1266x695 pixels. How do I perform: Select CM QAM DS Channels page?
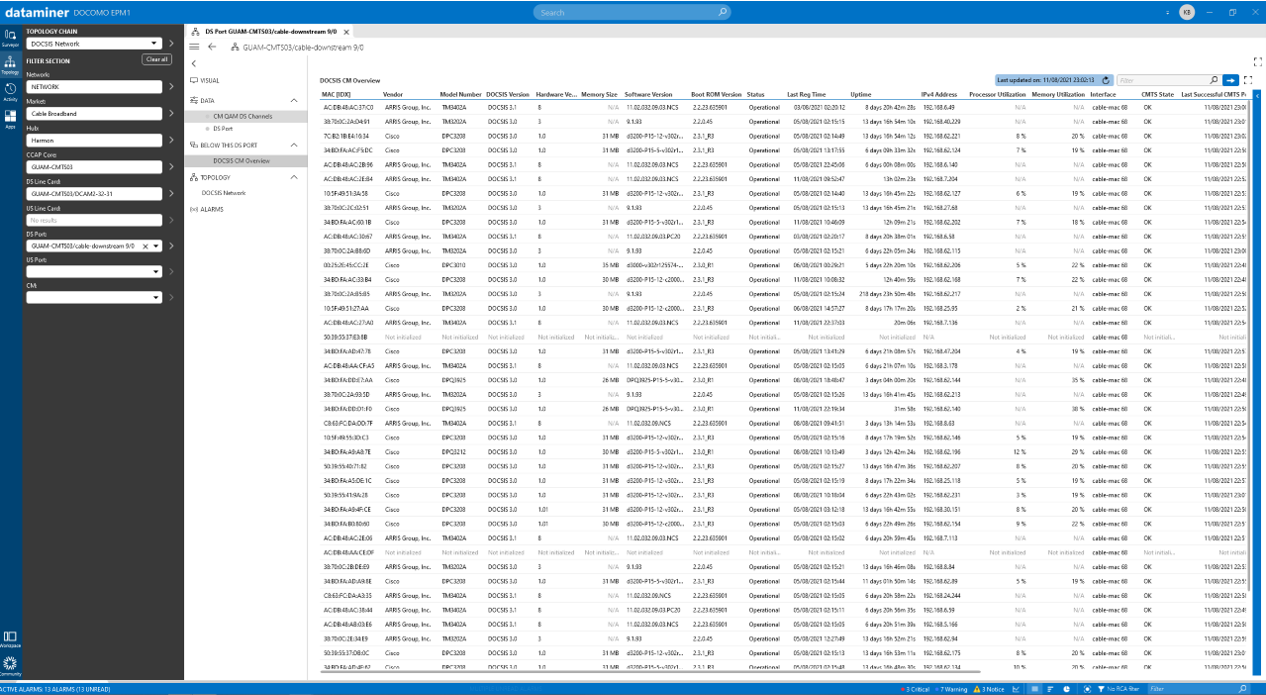[x=246, y=117]
